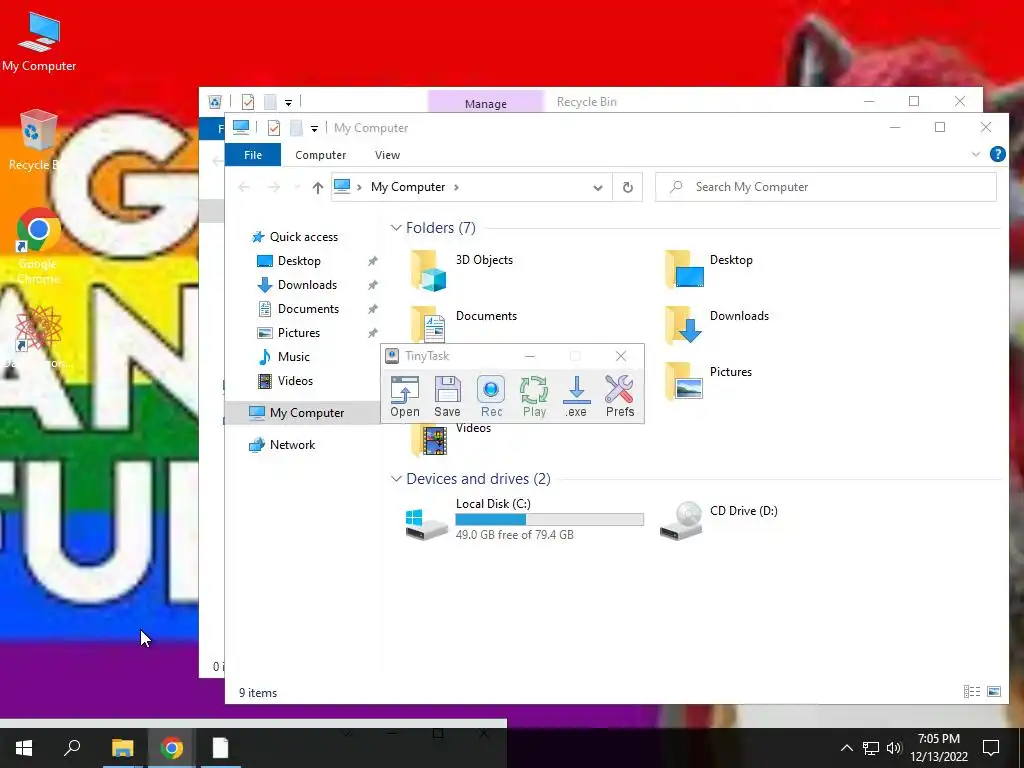Open the 3D Objects folder

point(462,270)
